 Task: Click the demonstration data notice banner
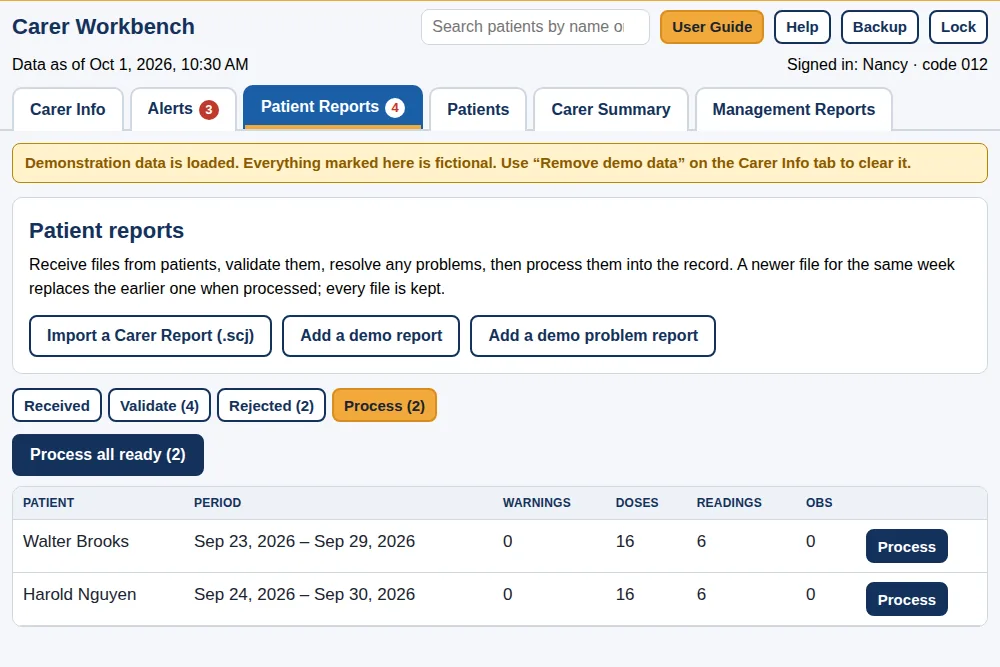[500, 163]
